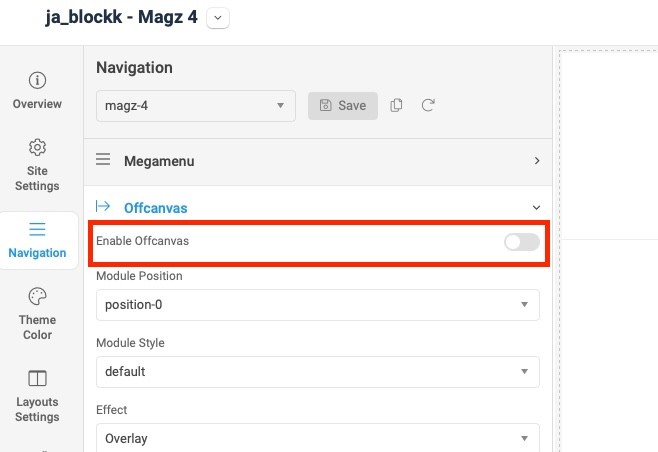Open Theme Color palette icon
Viewport: 658px width, 452px height.
(x=37, y=296)
